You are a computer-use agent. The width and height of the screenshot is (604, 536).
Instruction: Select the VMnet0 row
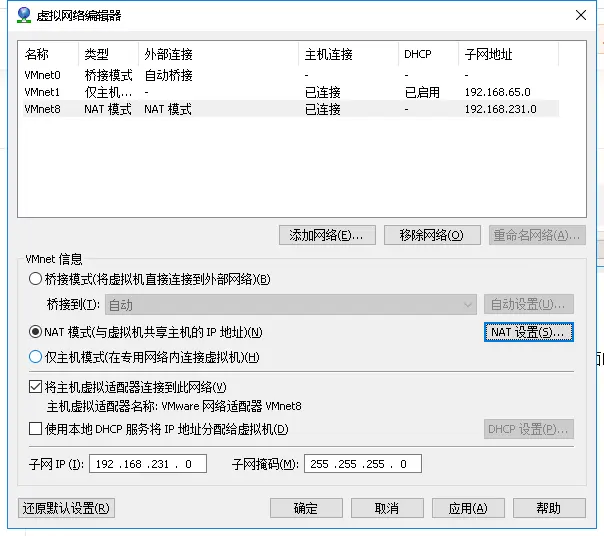coord(291,75)
